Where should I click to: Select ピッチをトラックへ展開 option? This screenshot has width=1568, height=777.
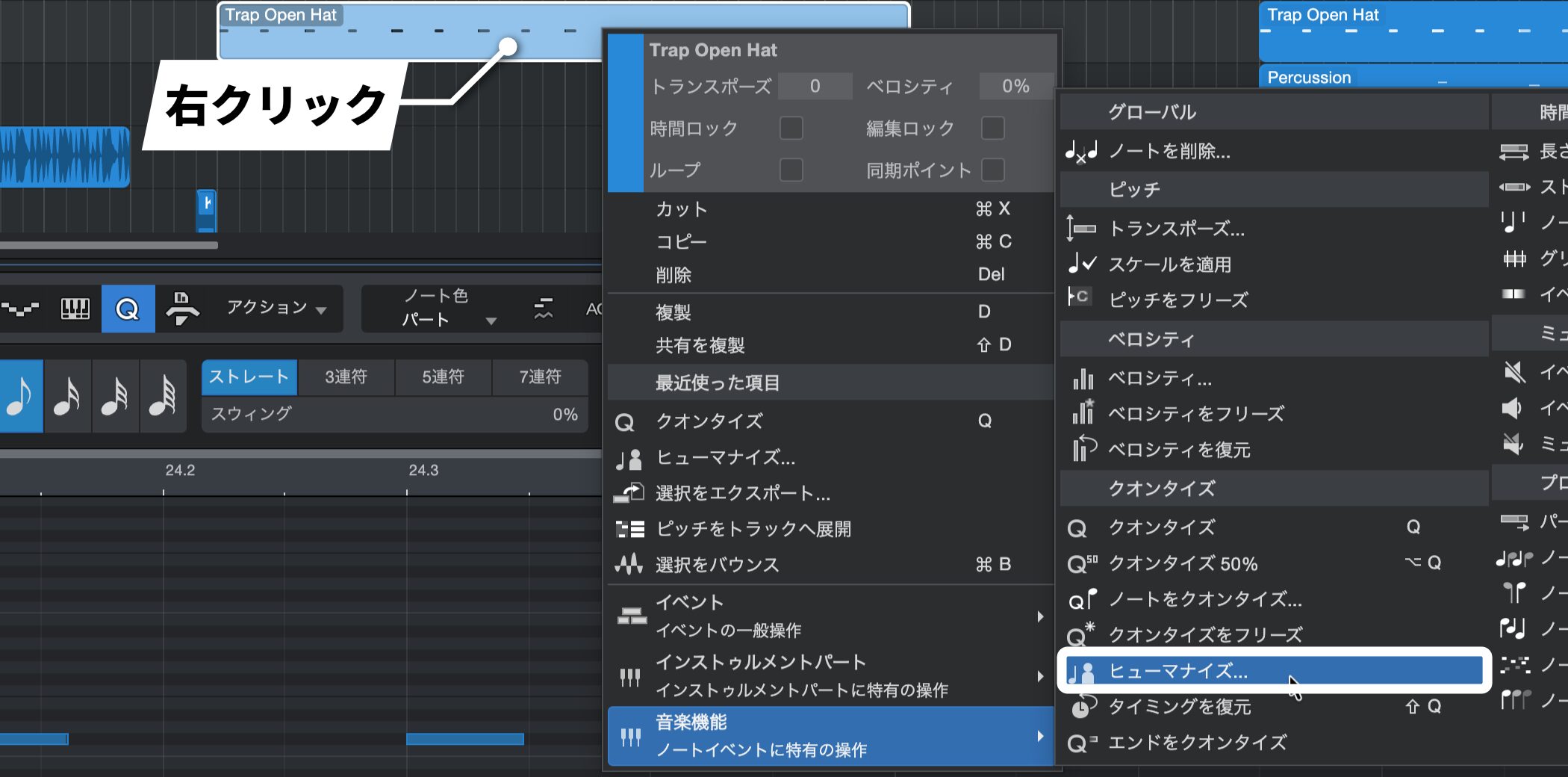[x=753, y=529]
